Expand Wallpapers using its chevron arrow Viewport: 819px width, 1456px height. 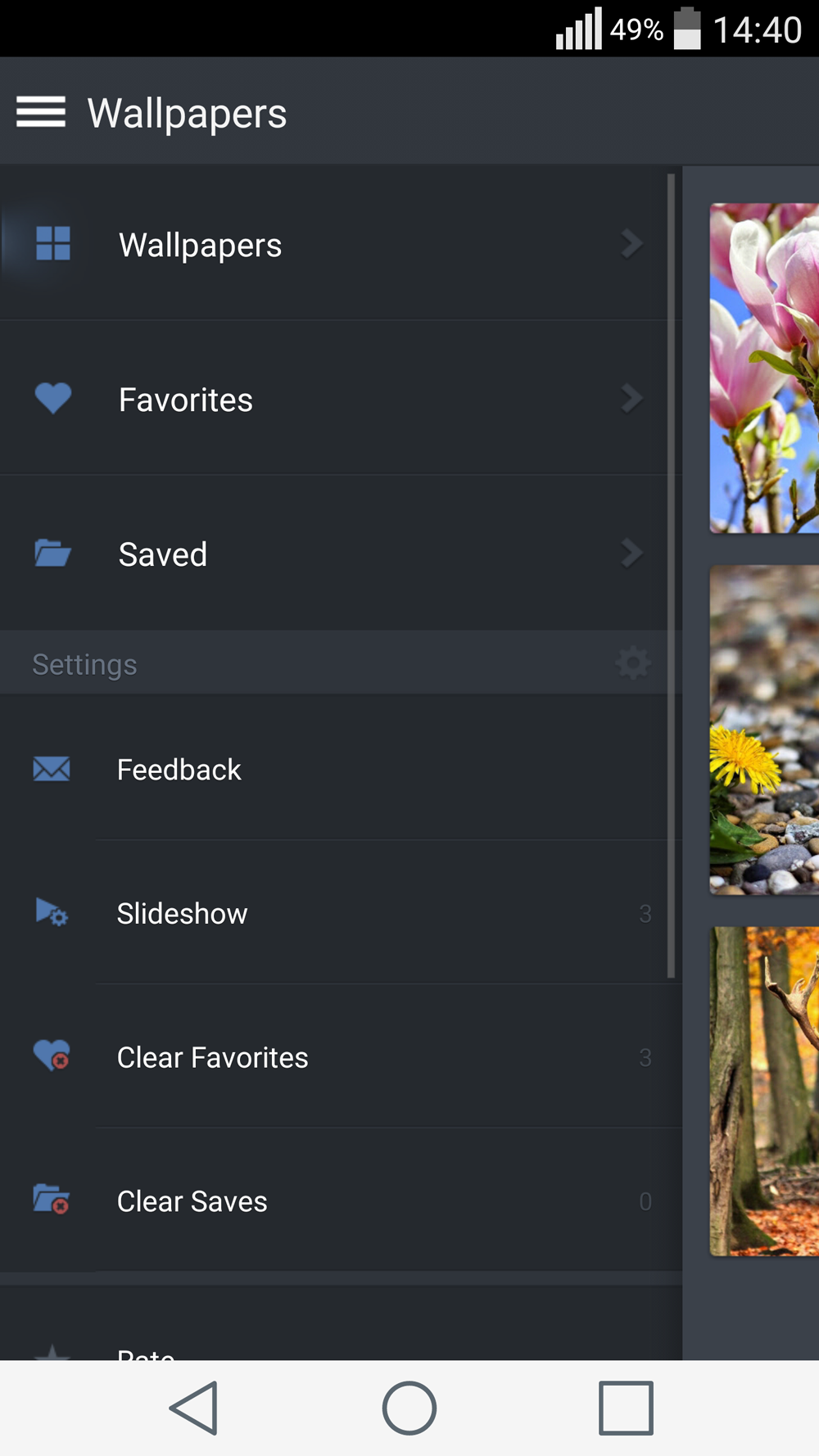tap(631, 243)
